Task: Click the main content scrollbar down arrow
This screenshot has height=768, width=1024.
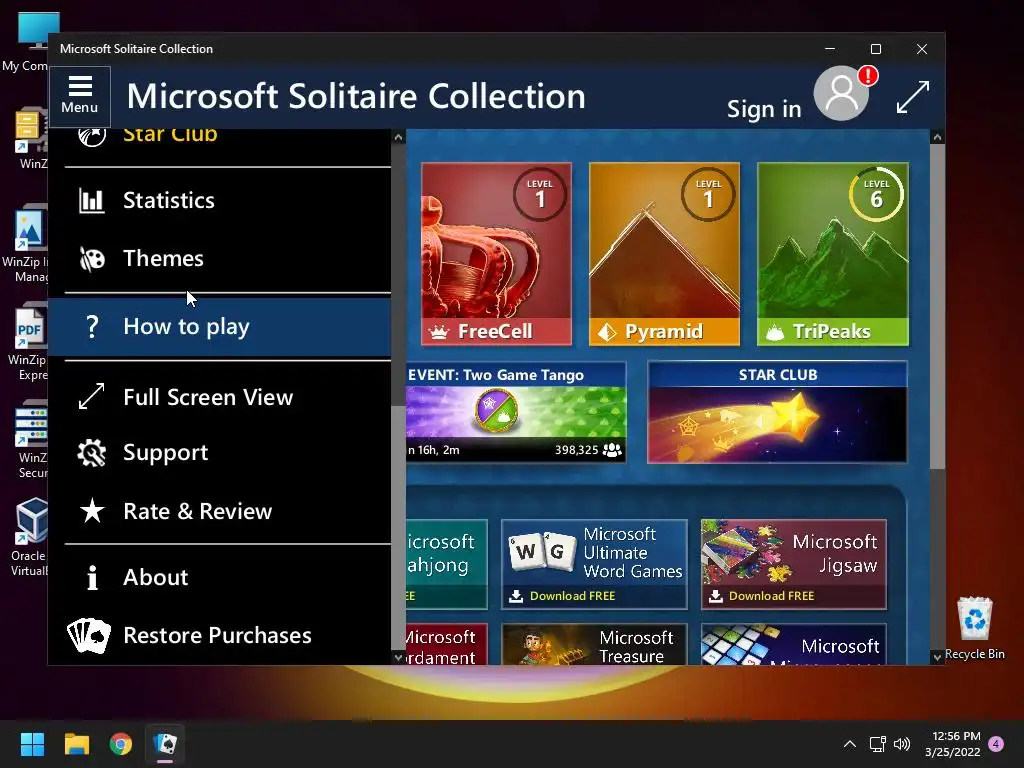Action: coord(937,657)
